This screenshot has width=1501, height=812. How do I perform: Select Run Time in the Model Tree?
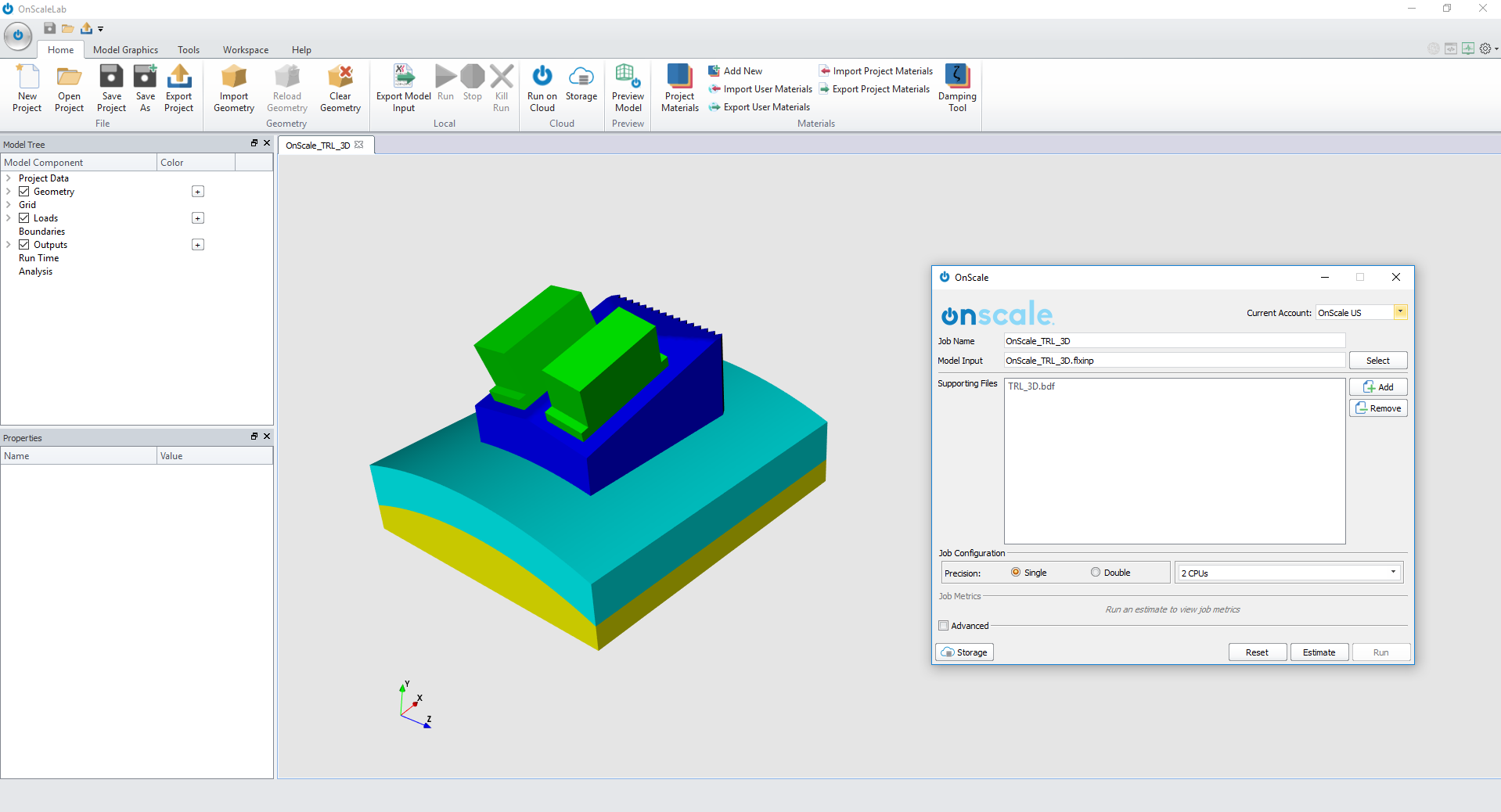click(x=39, y=258)
